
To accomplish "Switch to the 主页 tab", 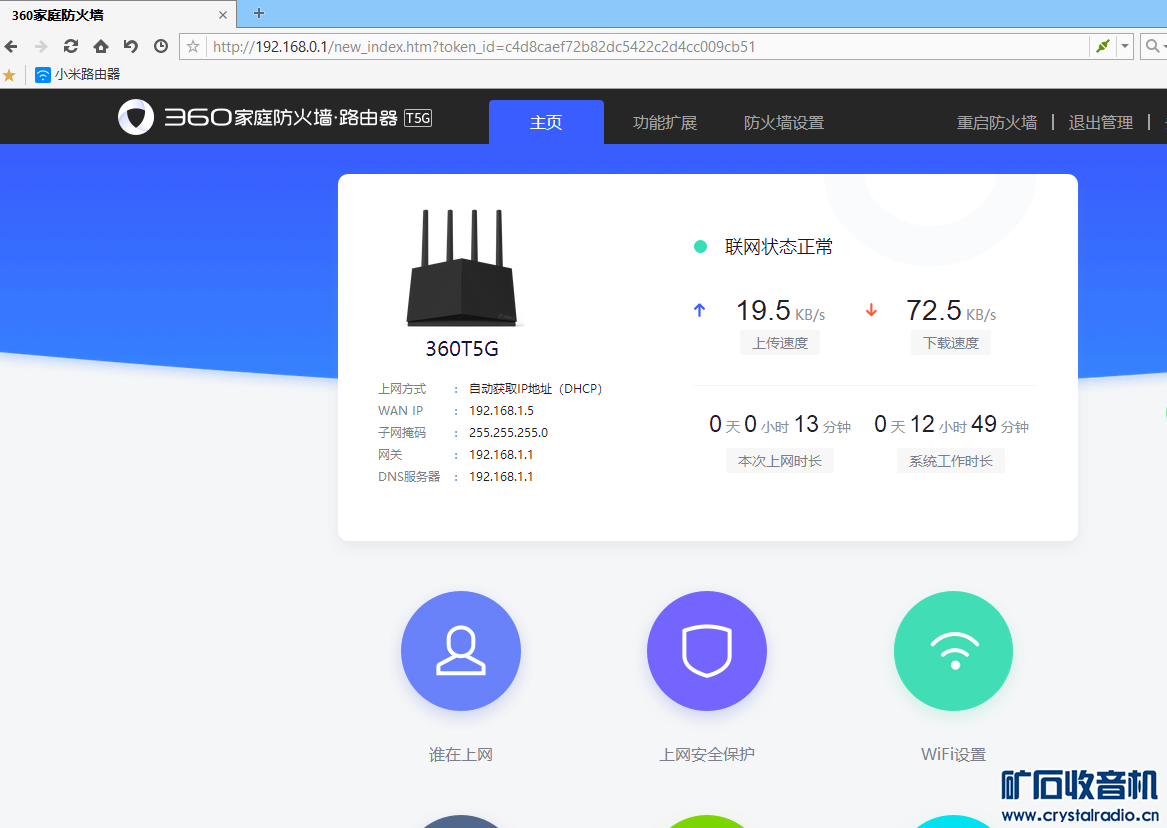I will (x=546, y=122).
